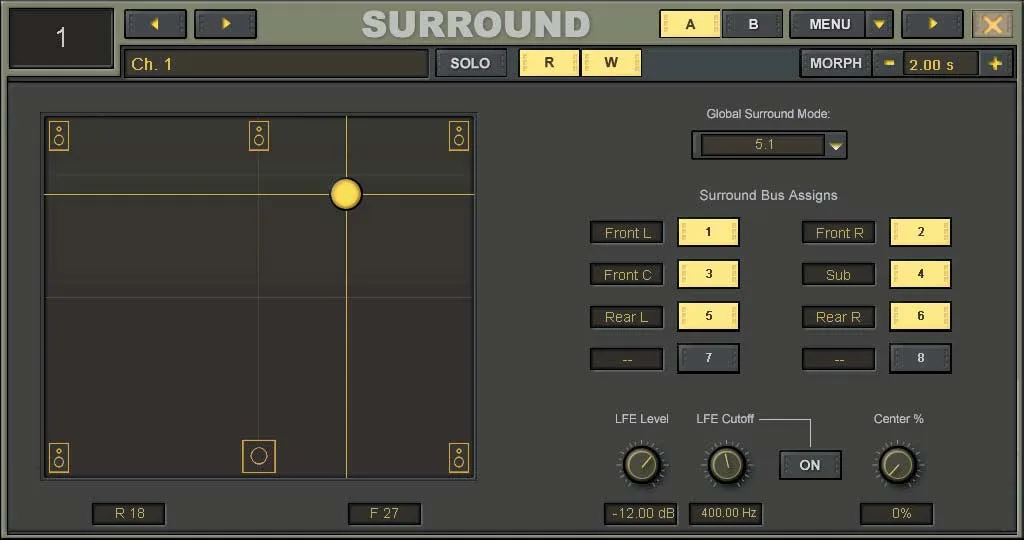Click the Rear R bus label

click(839, 317)
